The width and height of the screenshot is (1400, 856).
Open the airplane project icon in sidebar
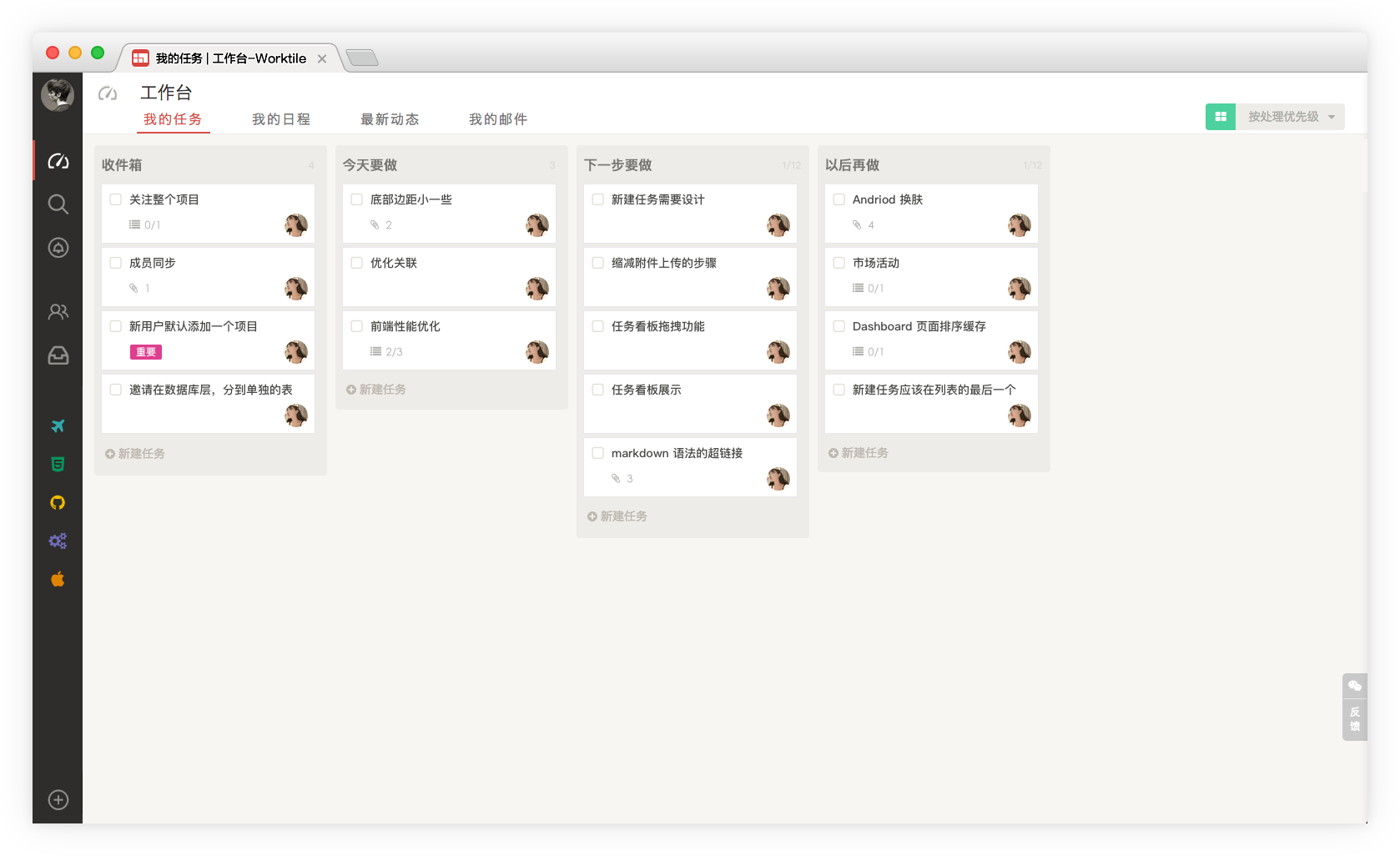58,425
